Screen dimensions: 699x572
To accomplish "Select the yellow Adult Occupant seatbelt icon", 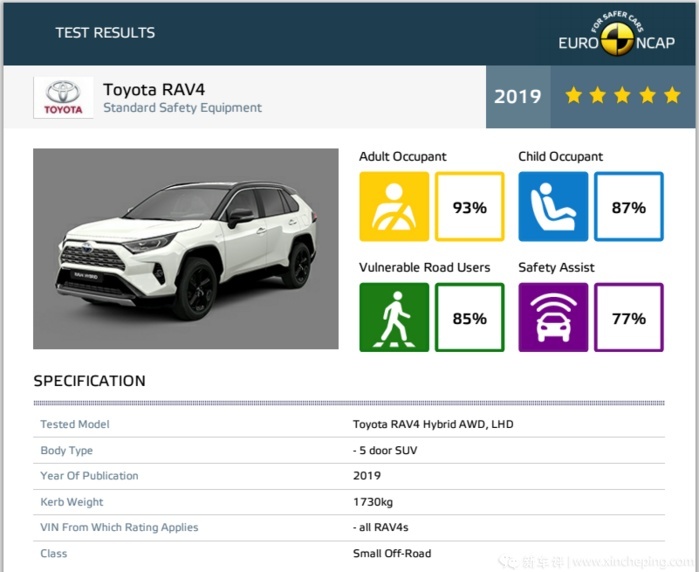I will click(x=394, y=206).
